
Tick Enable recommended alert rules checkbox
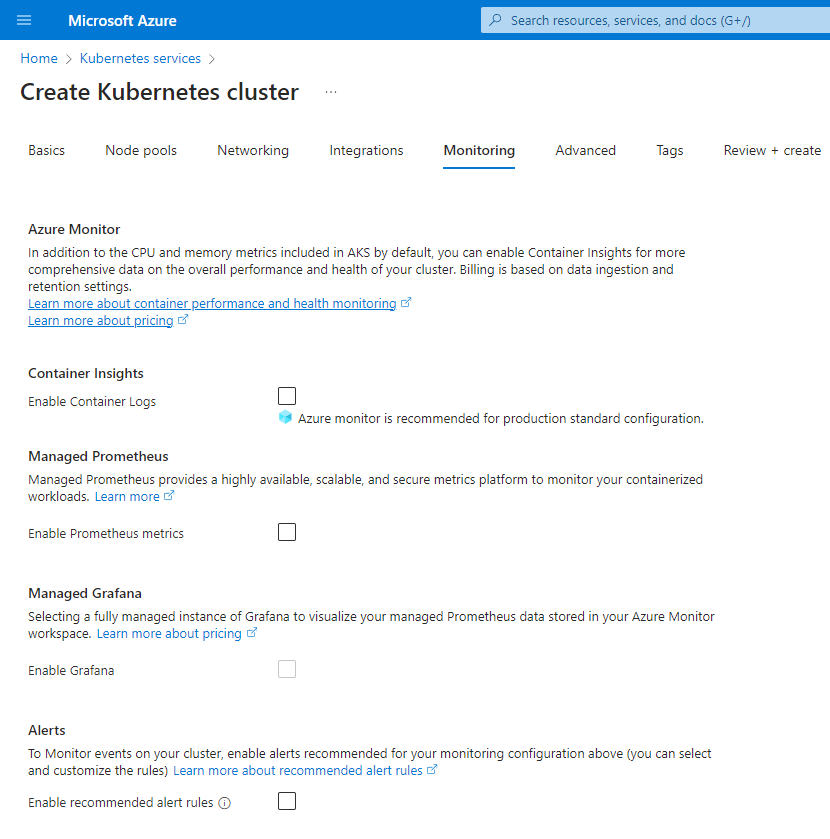point(287,801)
